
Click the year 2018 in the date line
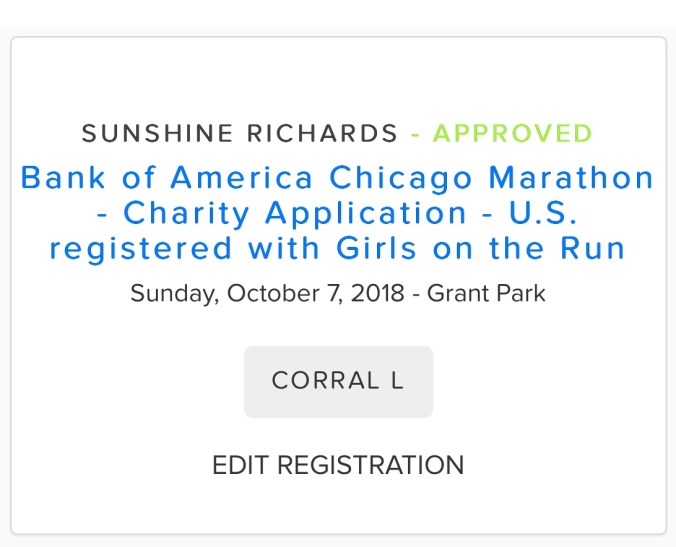[378, 294]
